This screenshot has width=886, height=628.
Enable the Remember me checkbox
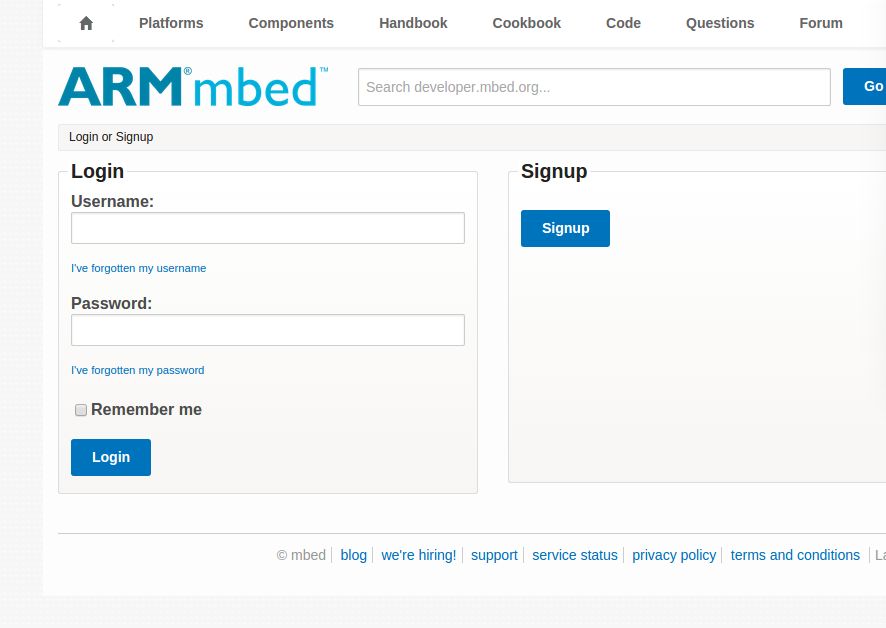coord(81,410)
